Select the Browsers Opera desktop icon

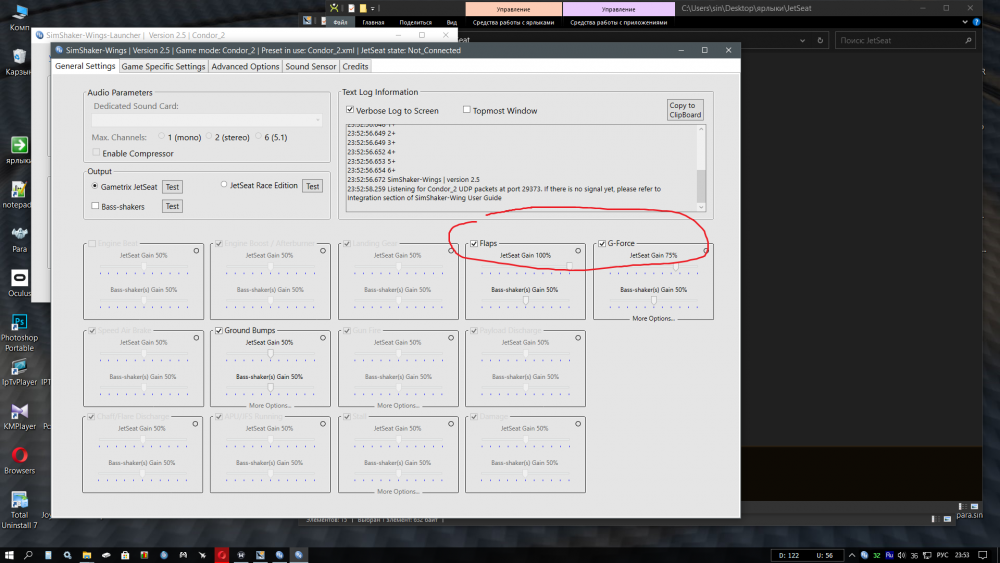(x=19, y=460)
